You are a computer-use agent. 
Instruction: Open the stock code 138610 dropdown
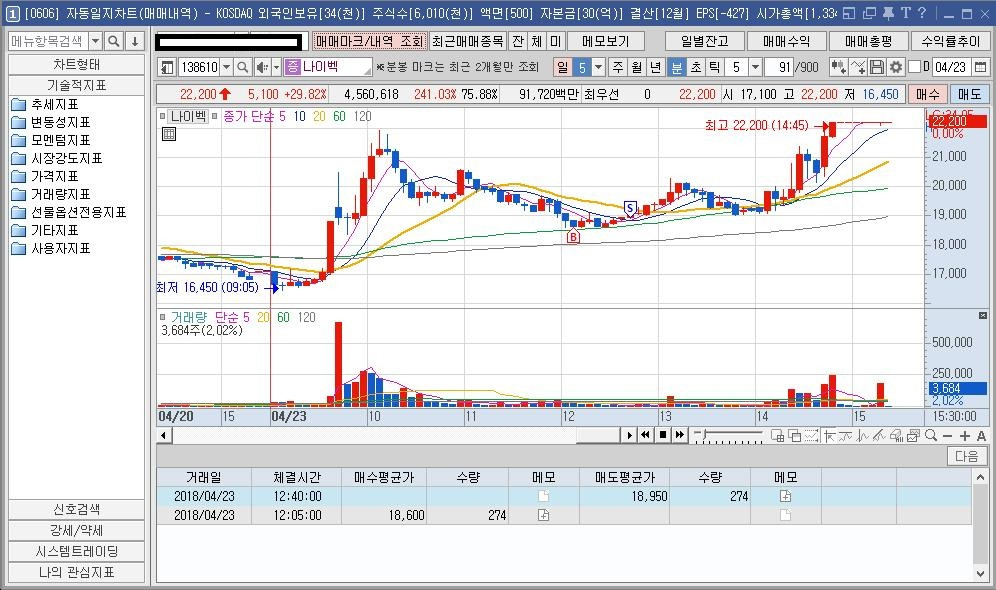pyautogui.click(x=226, y=67)
